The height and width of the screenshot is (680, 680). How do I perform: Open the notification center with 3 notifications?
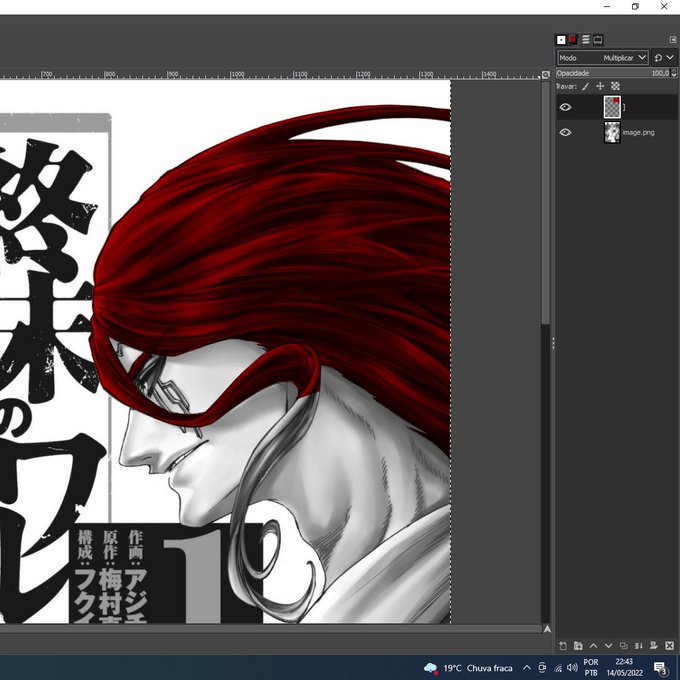[x=660, y=668]
